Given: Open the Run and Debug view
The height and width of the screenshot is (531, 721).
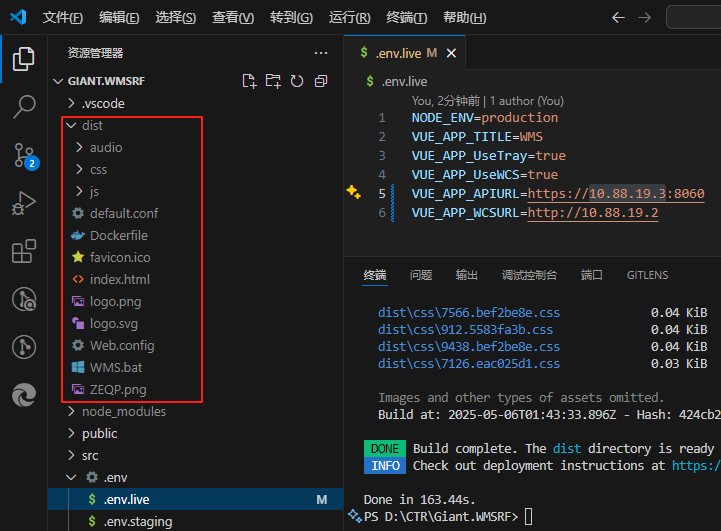Looking at the screenshot, I should [23, 203].
